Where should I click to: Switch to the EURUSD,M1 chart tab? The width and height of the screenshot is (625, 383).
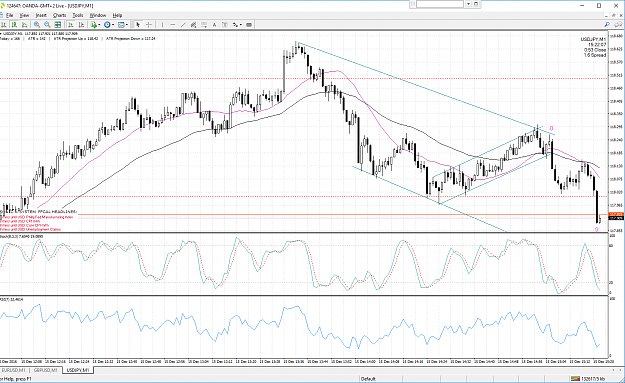[13, 370]
